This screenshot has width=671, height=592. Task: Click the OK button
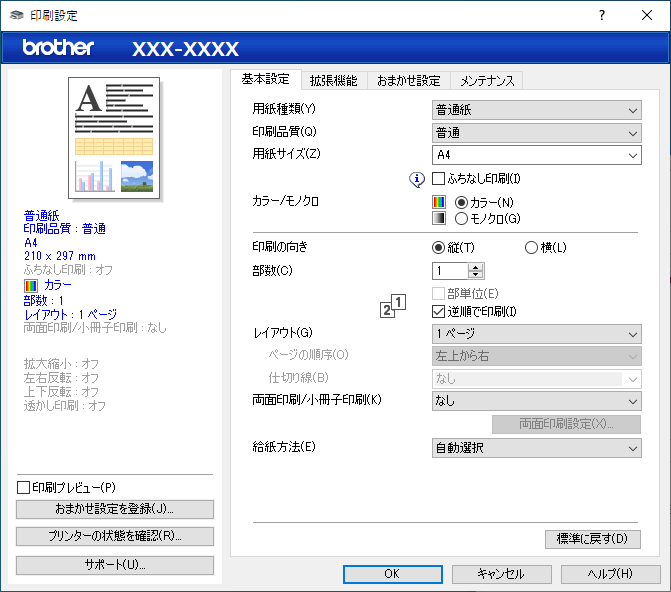click(x=392, y=574)
